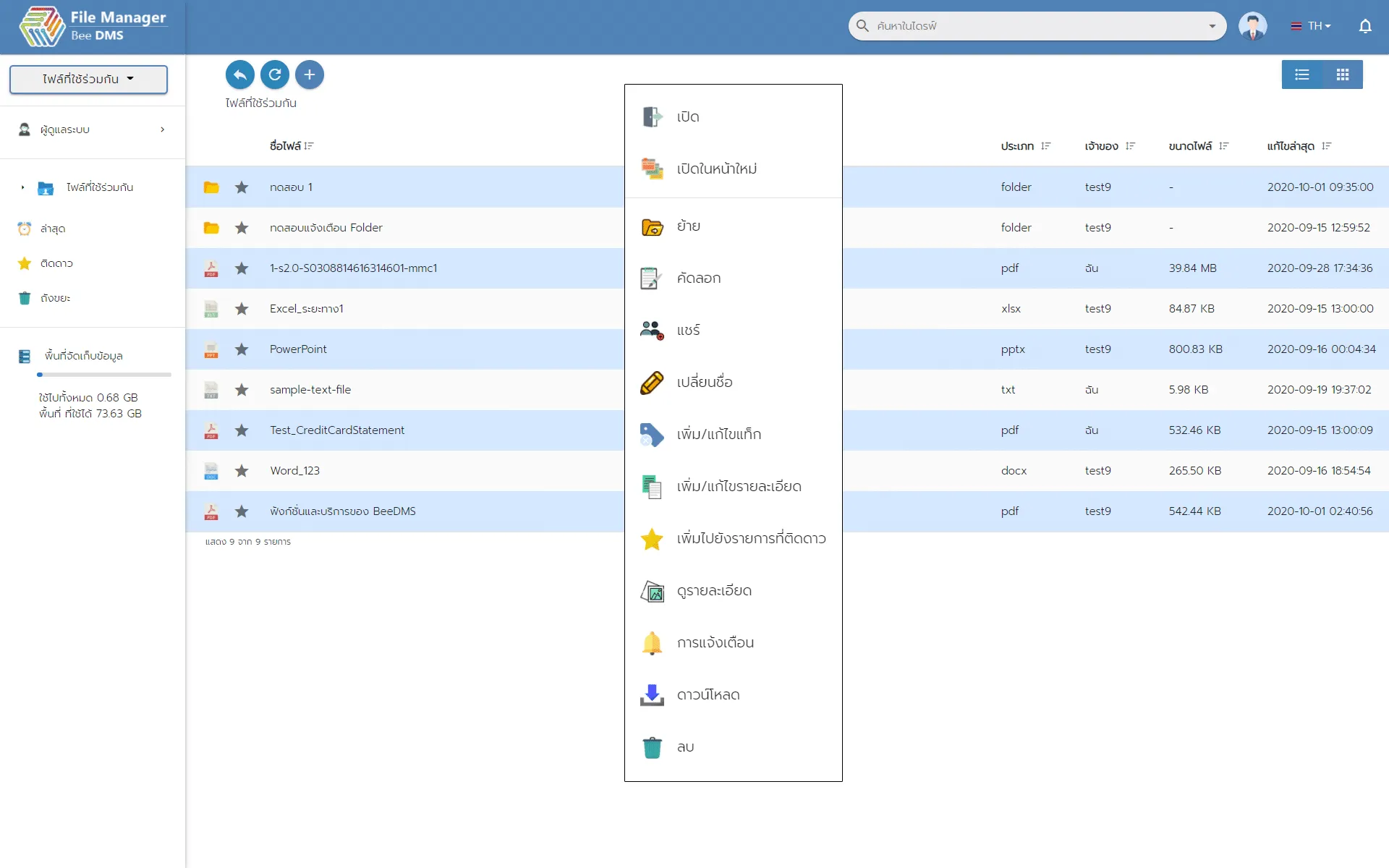The image size is (1389, 868).
Task: Click the drive search input field
Action: pos(1035,26)
